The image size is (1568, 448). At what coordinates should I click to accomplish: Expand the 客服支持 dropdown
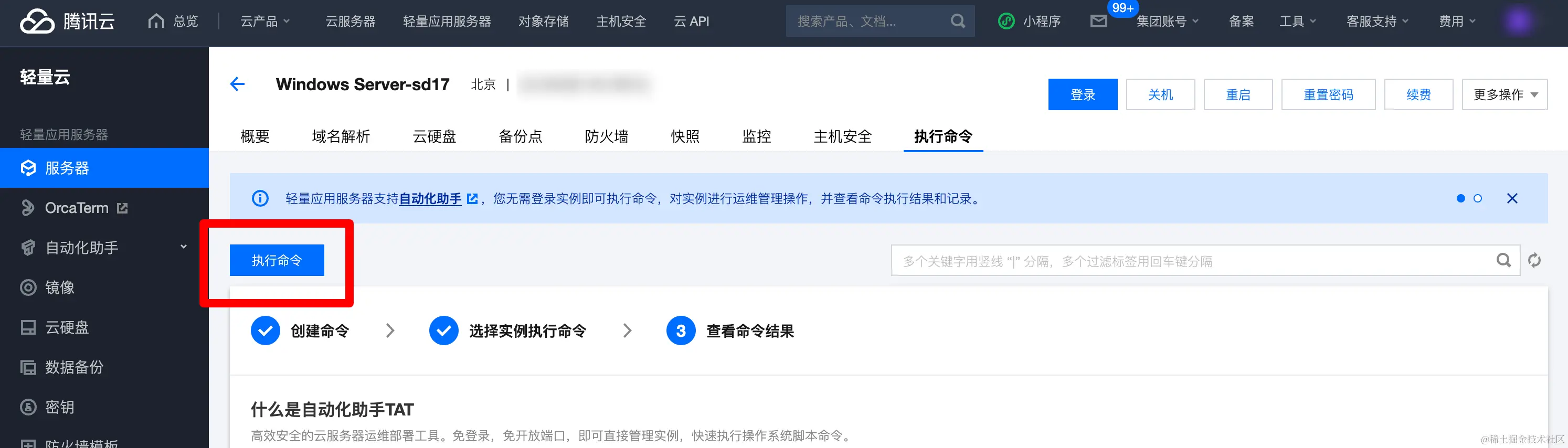point(1378,22)
